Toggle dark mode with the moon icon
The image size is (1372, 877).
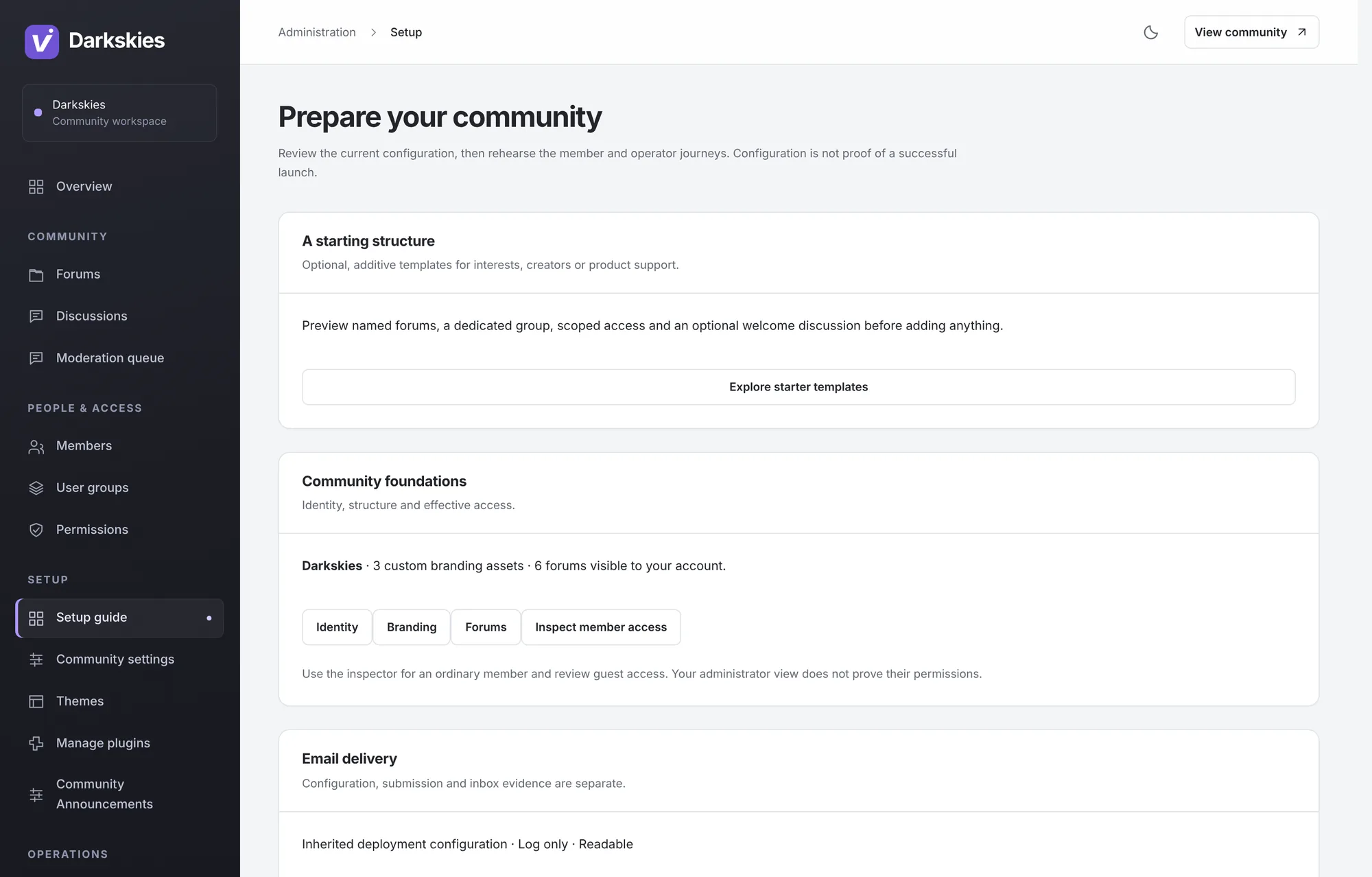coord(1150,32)
